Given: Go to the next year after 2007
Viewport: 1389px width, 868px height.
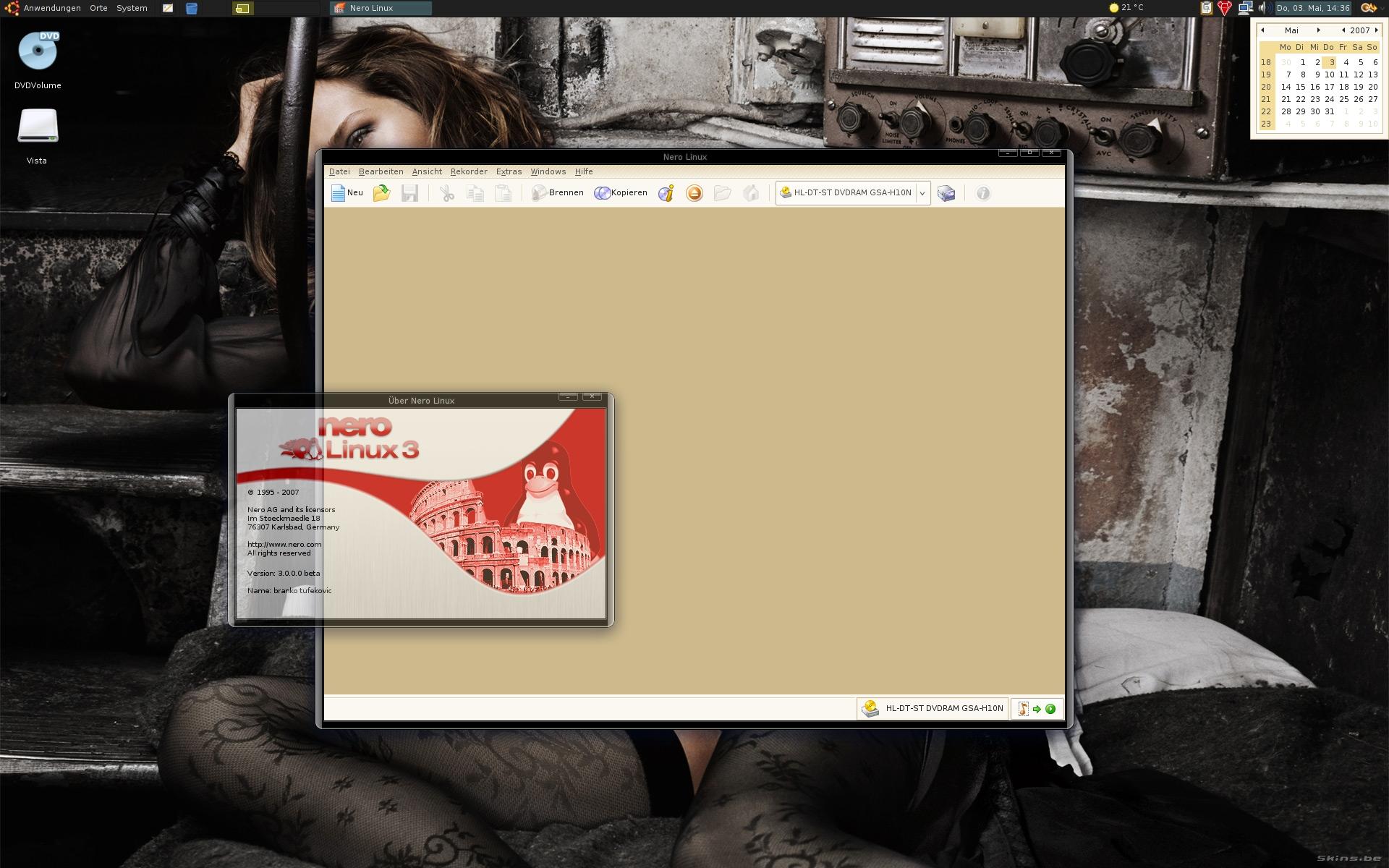Looking at the screenshot, I should point(1377,30).
